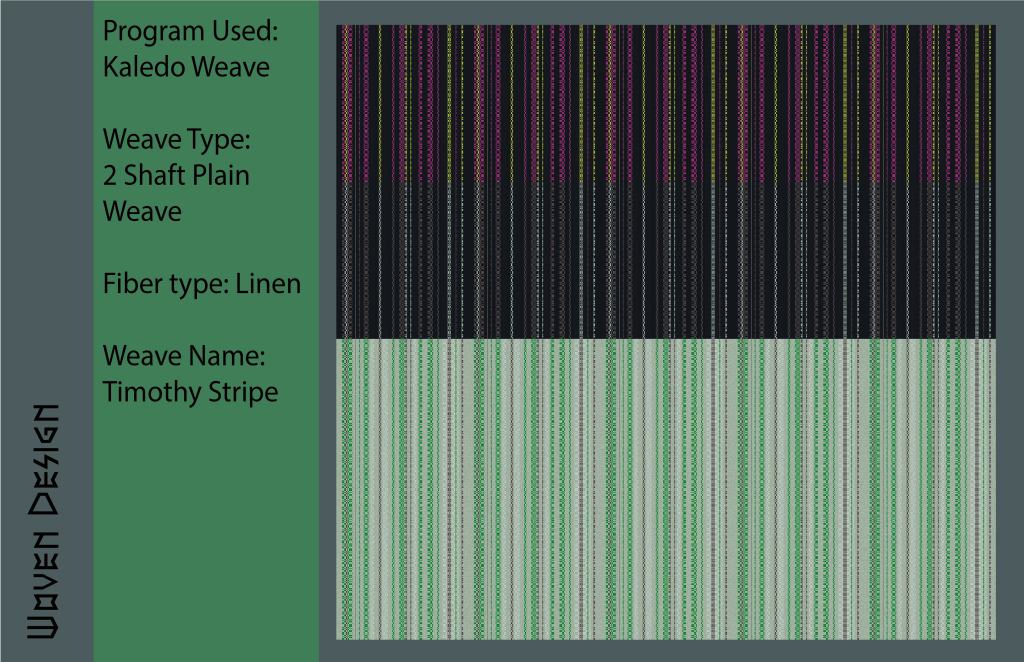Click the pink and yellow striped weave section
1024x662 pixels.
click(665, 100)
